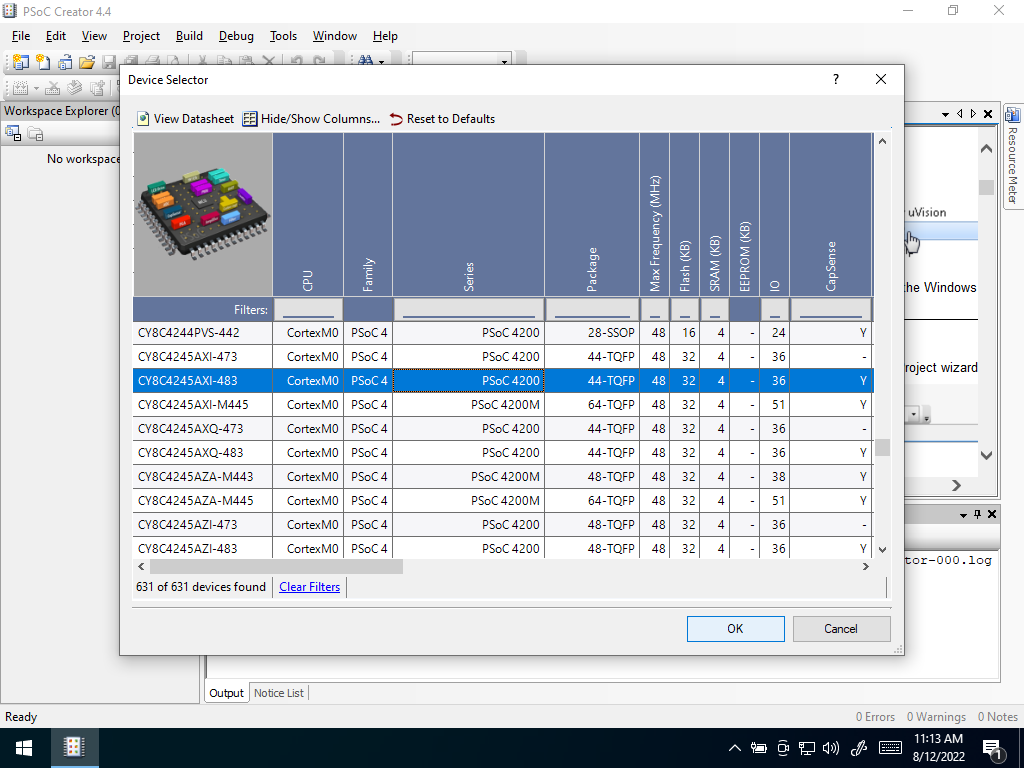Click the second icon in Workspace Explorer's toolbar
This screenshot has height=768, width=1024.
35,134
